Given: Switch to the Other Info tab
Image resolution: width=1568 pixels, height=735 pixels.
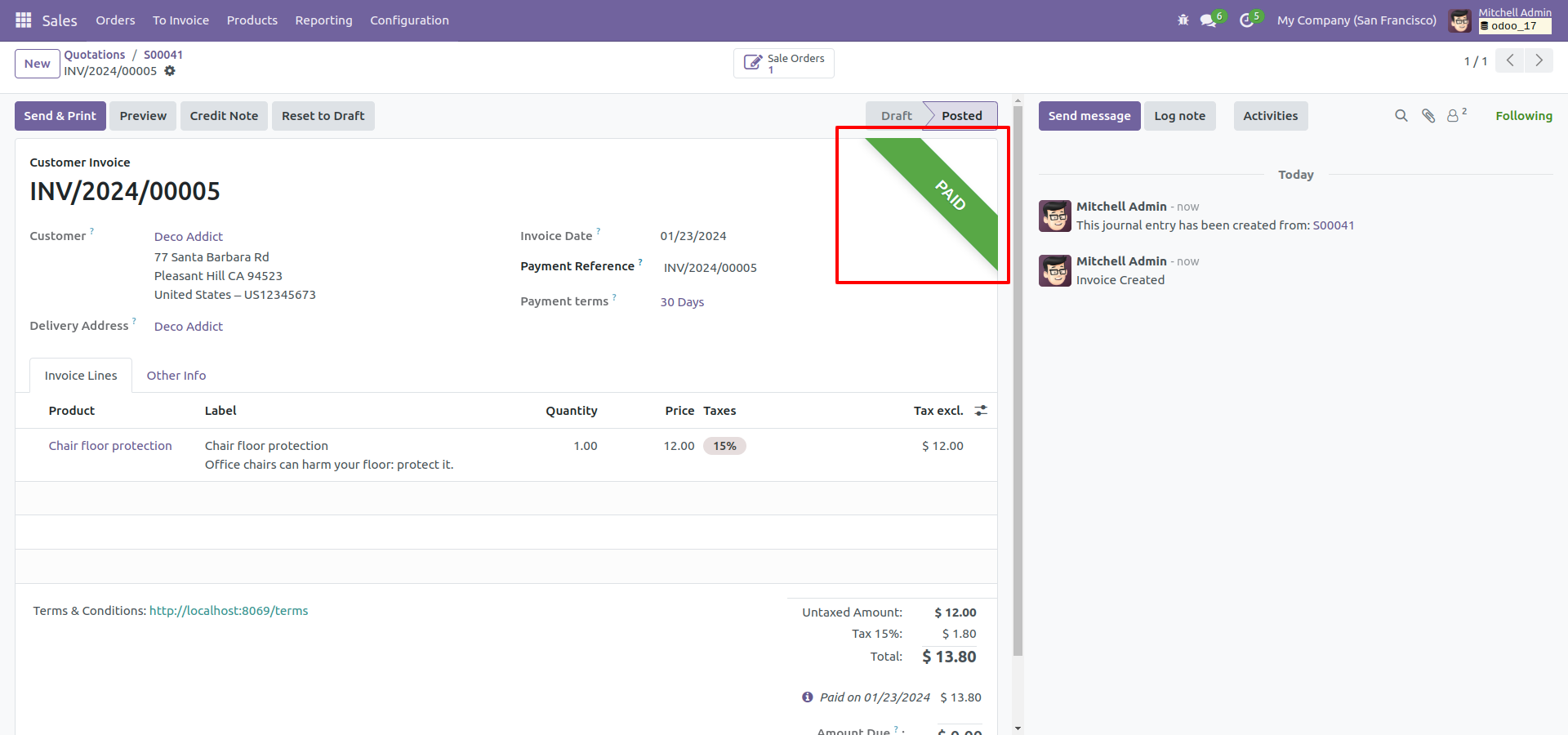Looking at the screenshot, I should click(176, 376).
